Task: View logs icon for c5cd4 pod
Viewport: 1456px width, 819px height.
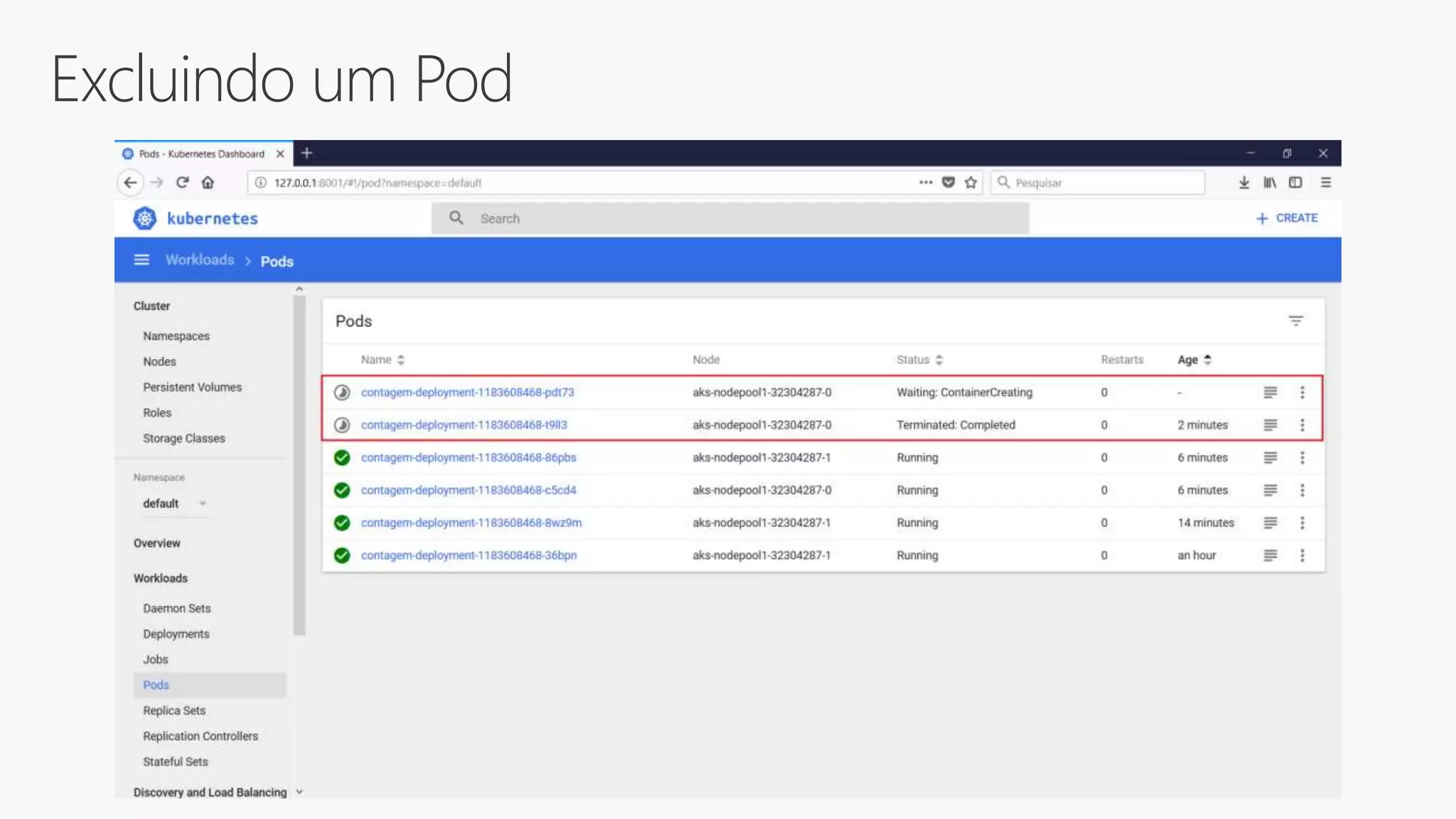Action: (1270, 491)
